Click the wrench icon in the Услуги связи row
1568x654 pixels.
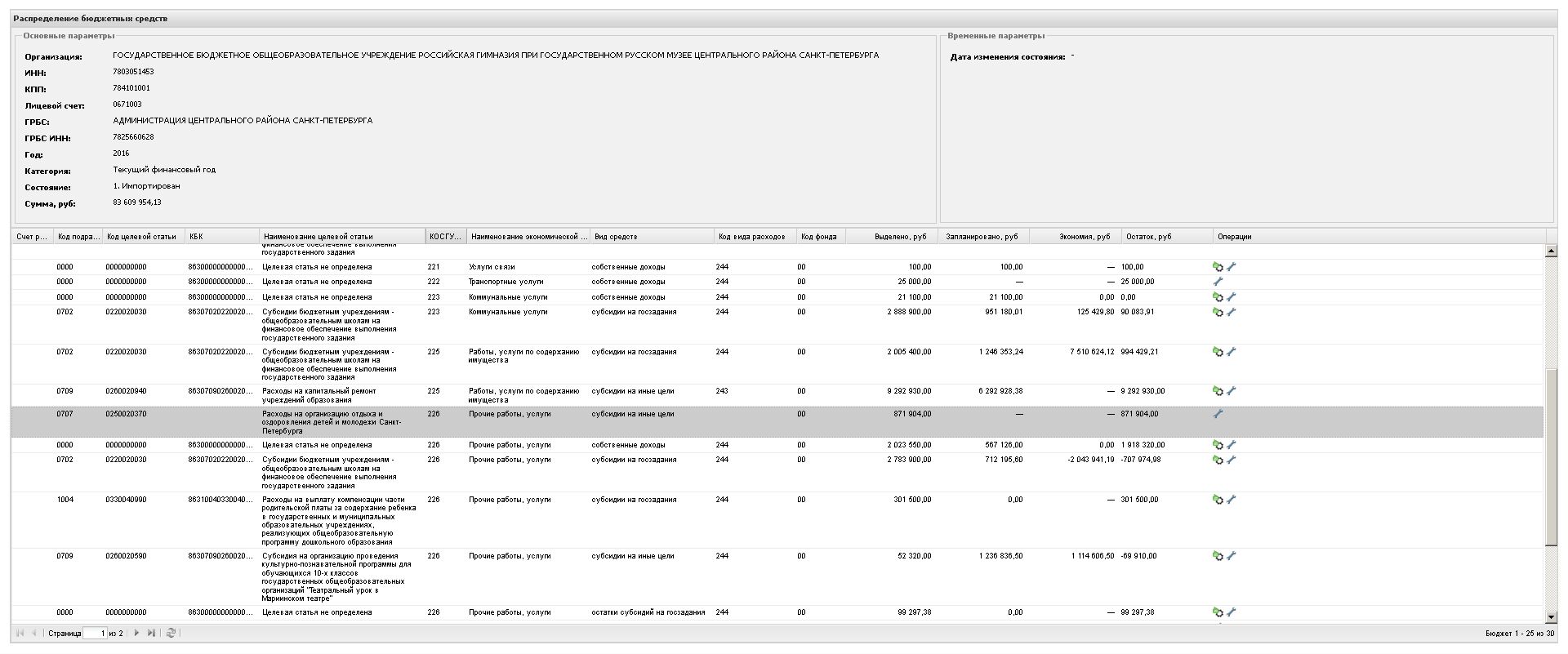coord(1232,267)
